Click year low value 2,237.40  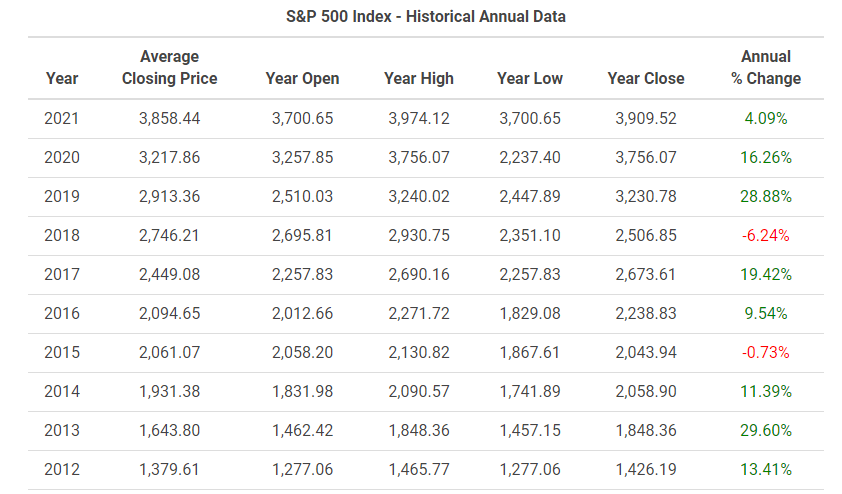530,157
